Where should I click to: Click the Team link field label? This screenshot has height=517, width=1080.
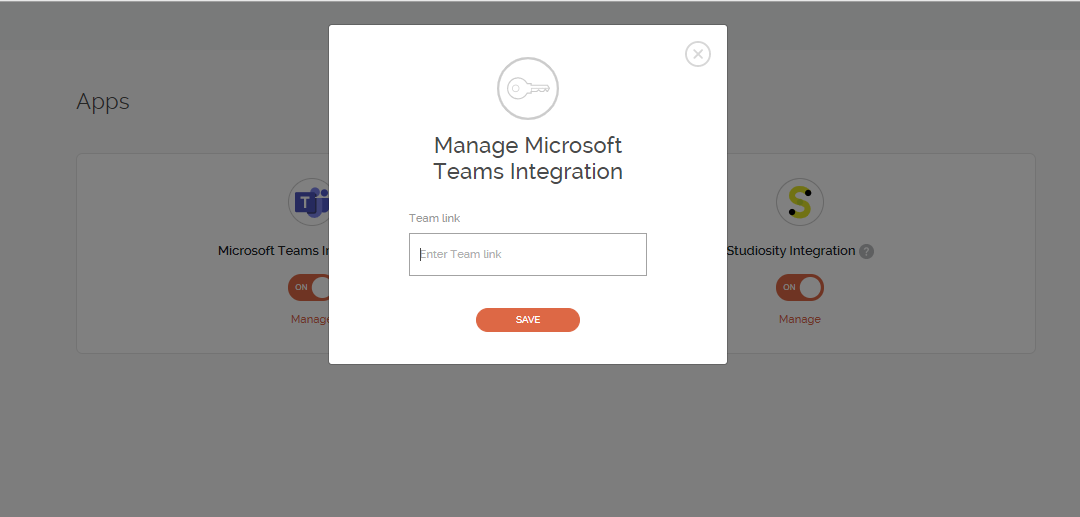tap(435, 218)
